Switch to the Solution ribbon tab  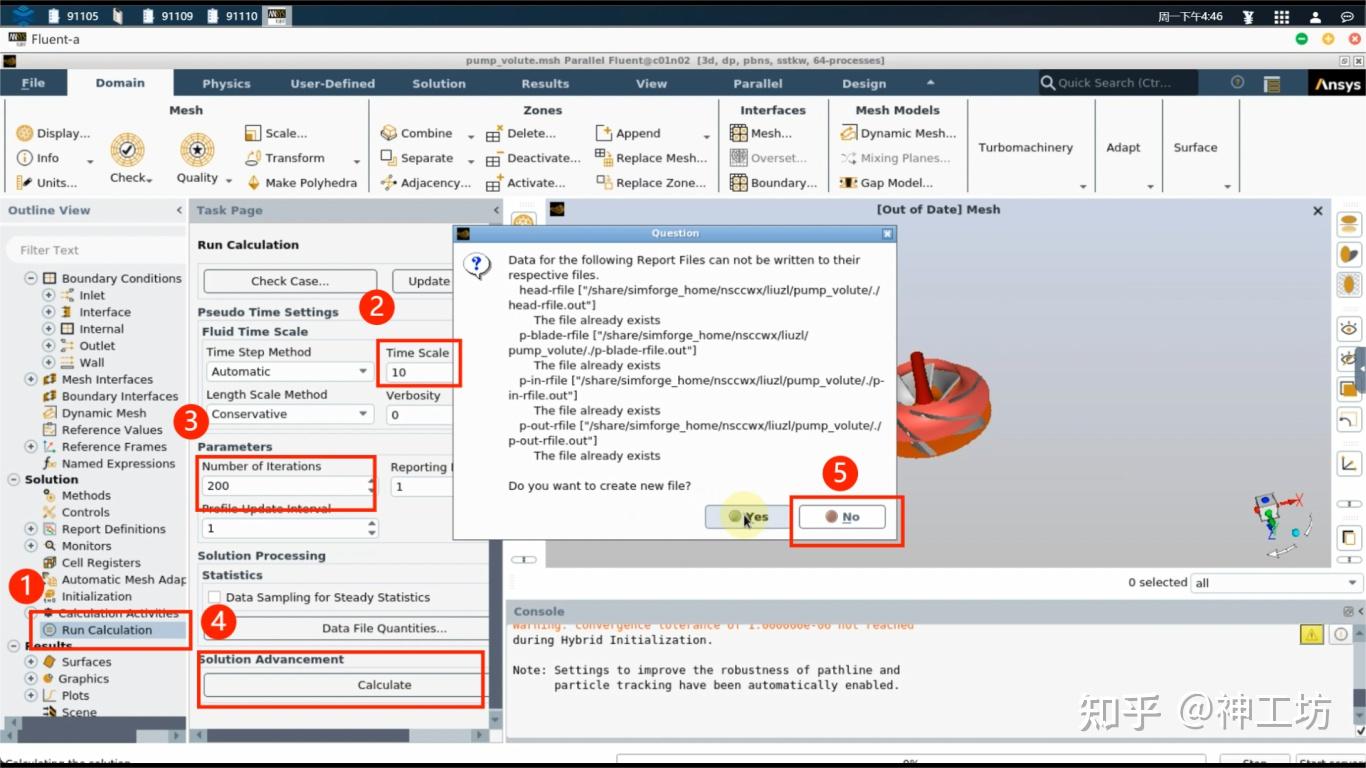(439, 83)
